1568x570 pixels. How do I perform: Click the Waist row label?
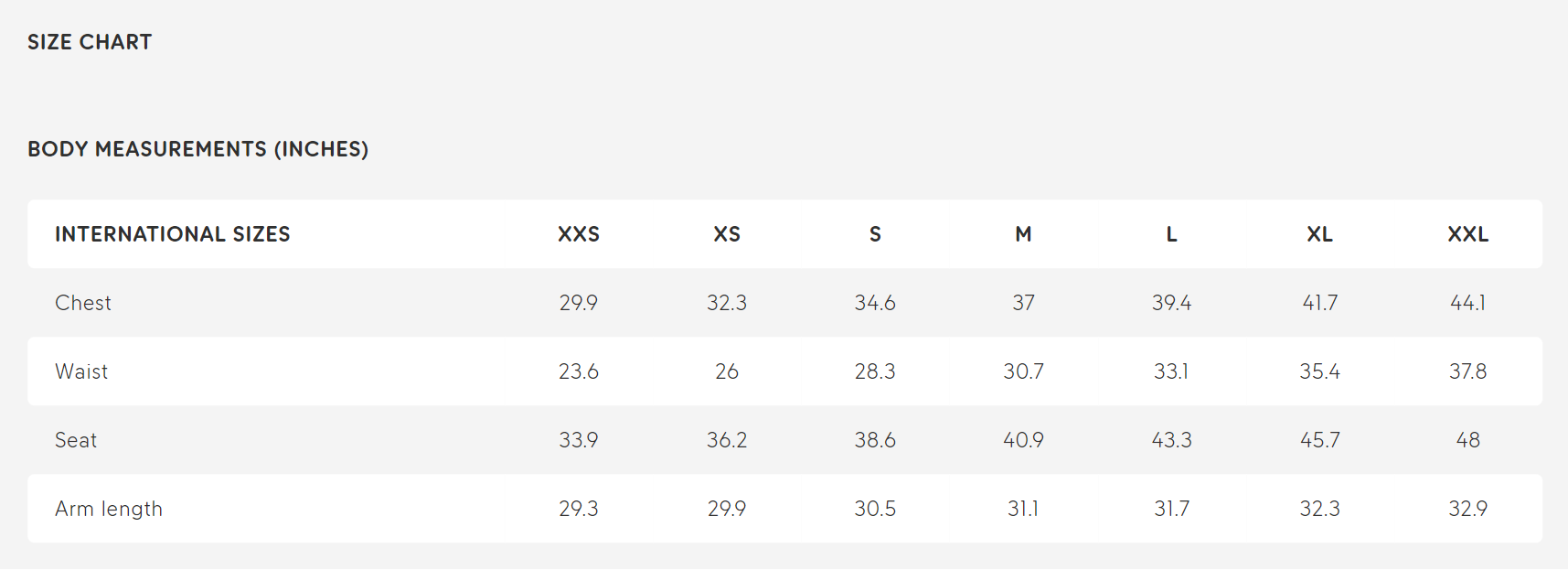81,371
